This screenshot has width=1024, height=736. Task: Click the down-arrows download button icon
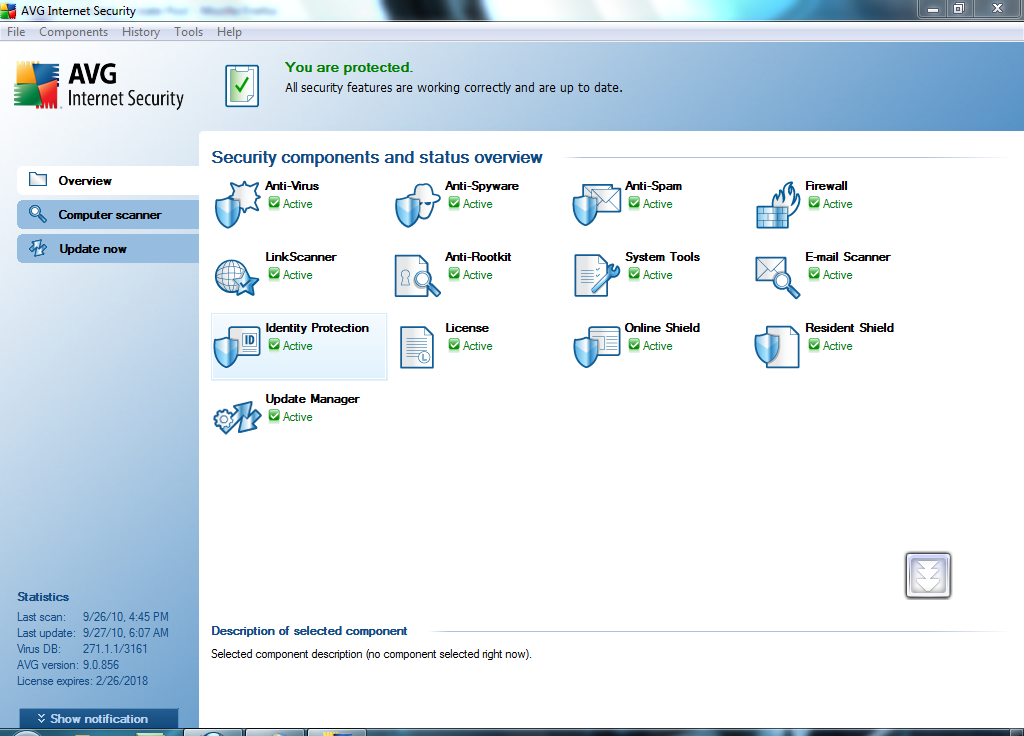pyautogui.click(x=928, y=575)
